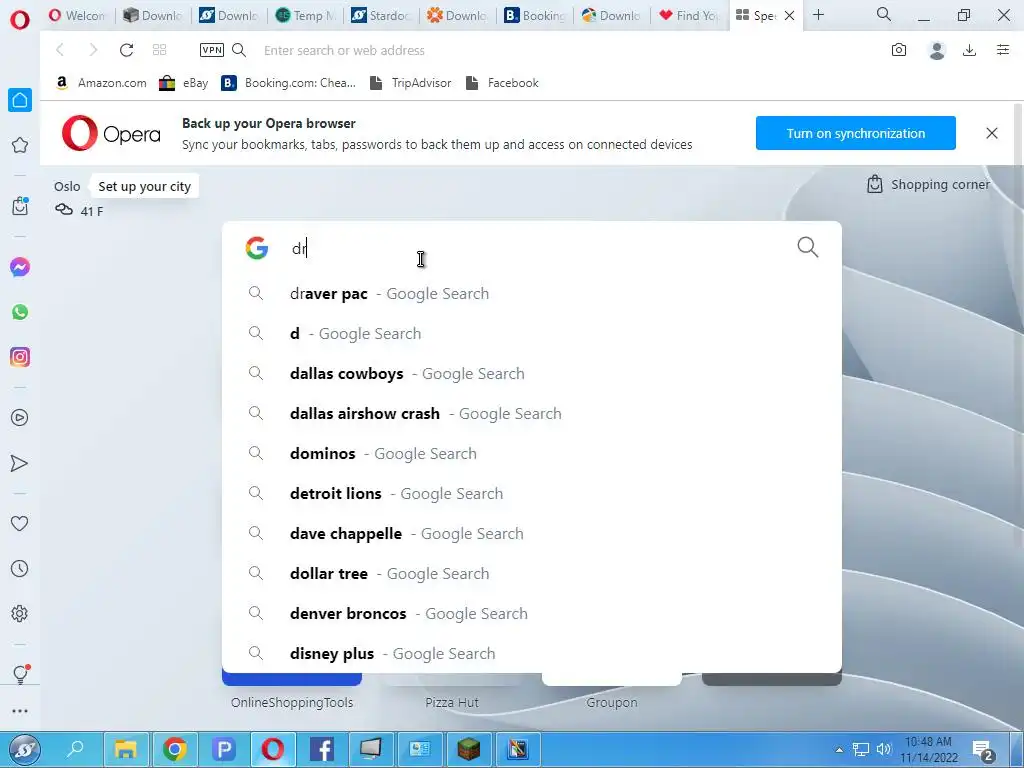Open the Speed Dial start page button
The width and height of the screenshot is (1024, 768).
pyautogui.click(x=159, y=50)
